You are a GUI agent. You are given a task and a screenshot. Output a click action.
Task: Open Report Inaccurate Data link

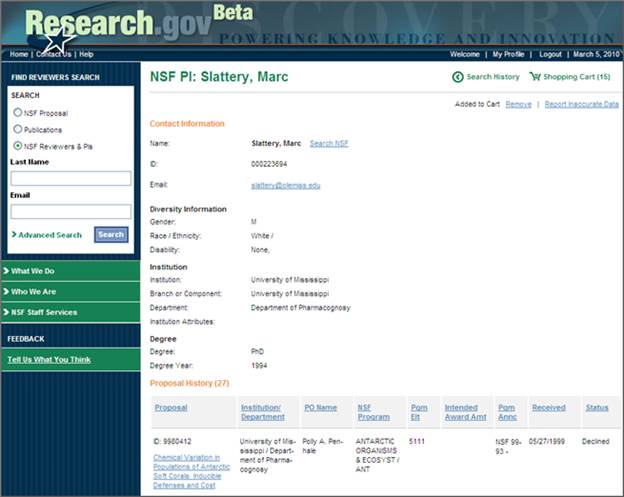[581, 104]
